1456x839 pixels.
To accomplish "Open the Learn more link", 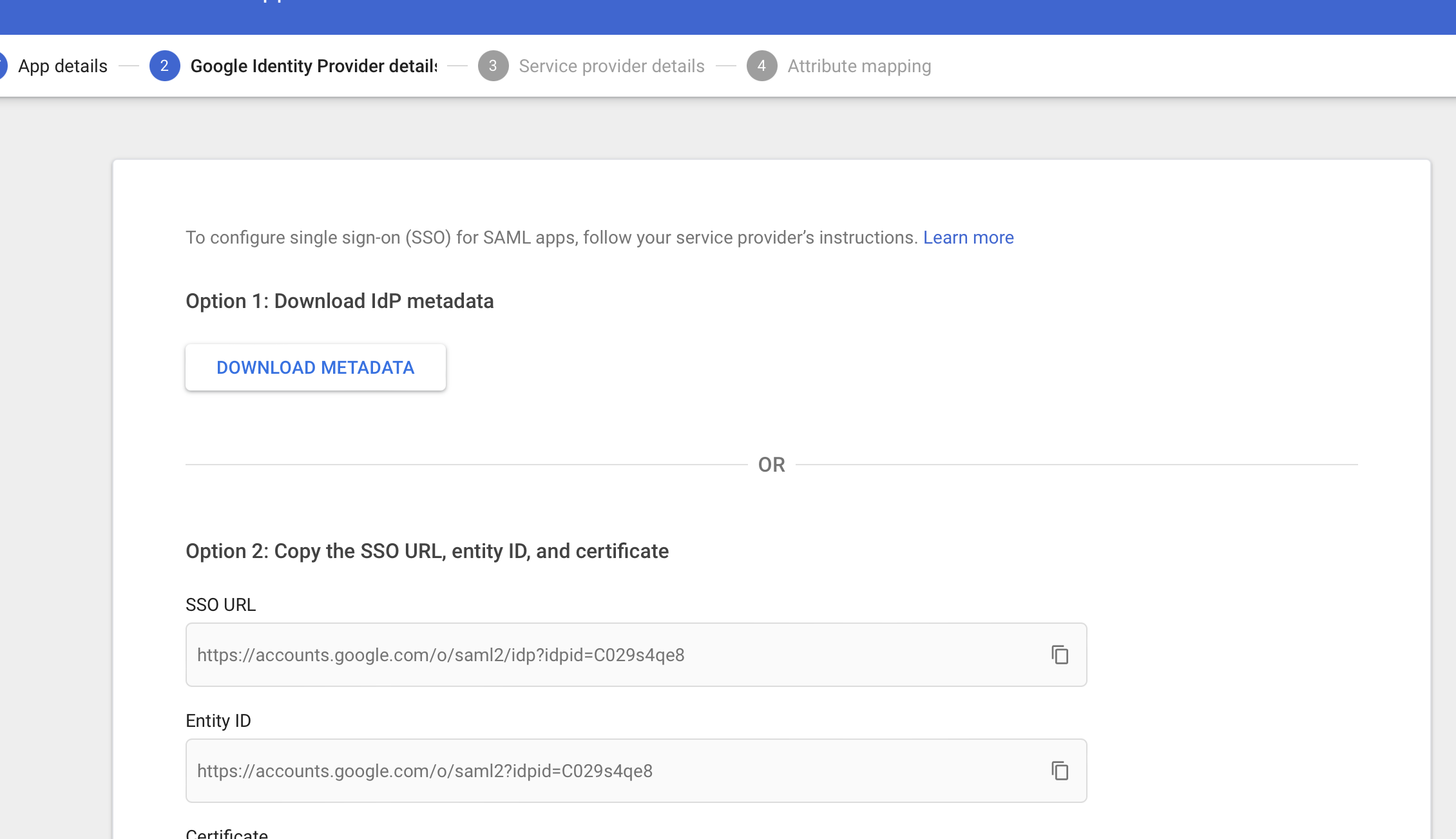I will click(x=968, y=237).
